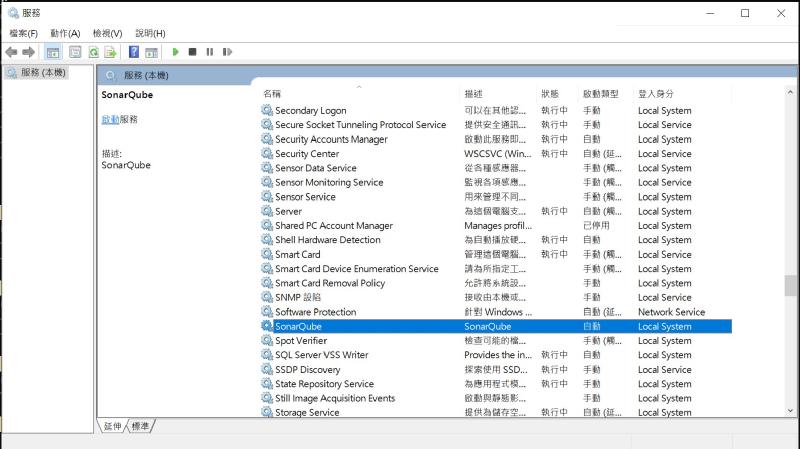Switch to the 標準 tab
800x449 pixels.
[x=140, y=427]
